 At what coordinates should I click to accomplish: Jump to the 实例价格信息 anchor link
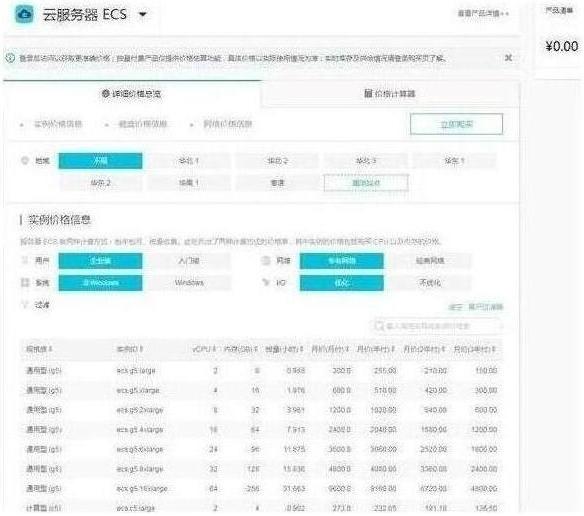pos(58,124)
